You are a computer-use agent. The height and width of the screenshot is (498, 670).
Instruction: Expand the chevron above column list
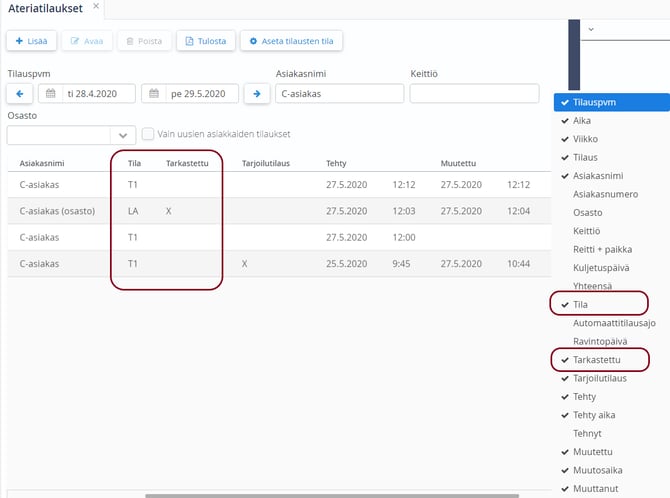[x=591, y=29]
